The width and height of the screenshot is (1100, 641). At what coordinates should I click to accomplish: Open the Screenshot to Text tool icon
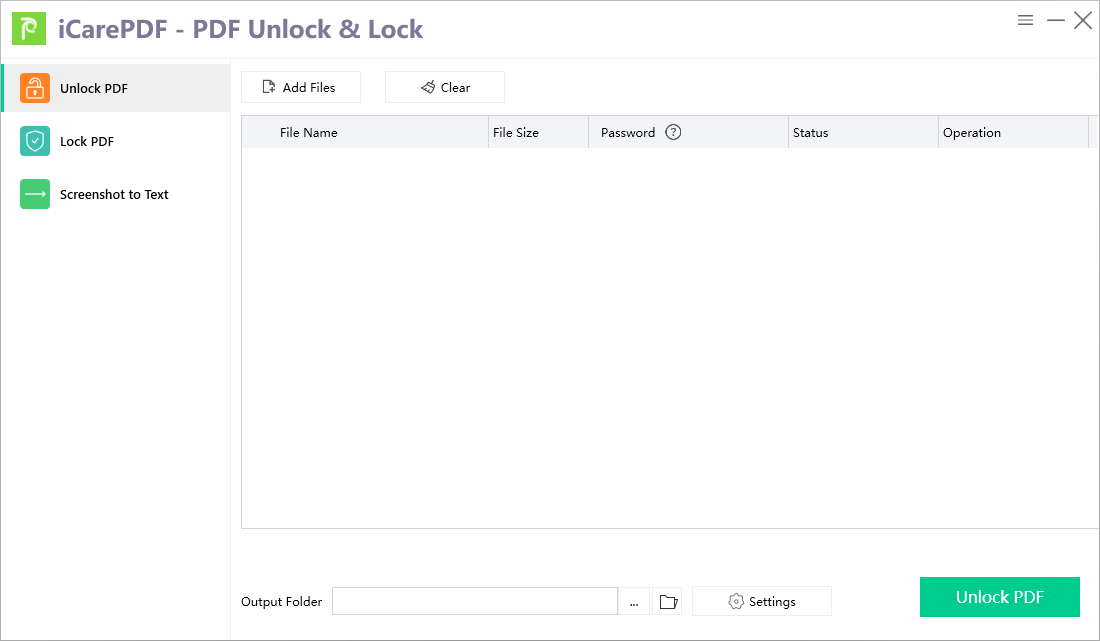(35, 194)
